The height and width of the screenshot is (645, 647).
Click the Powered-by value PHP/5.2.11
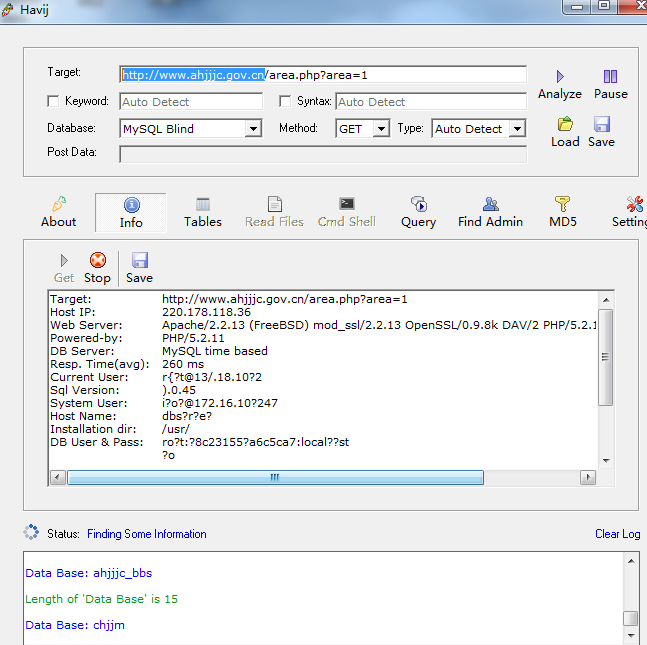pos(193,338)
